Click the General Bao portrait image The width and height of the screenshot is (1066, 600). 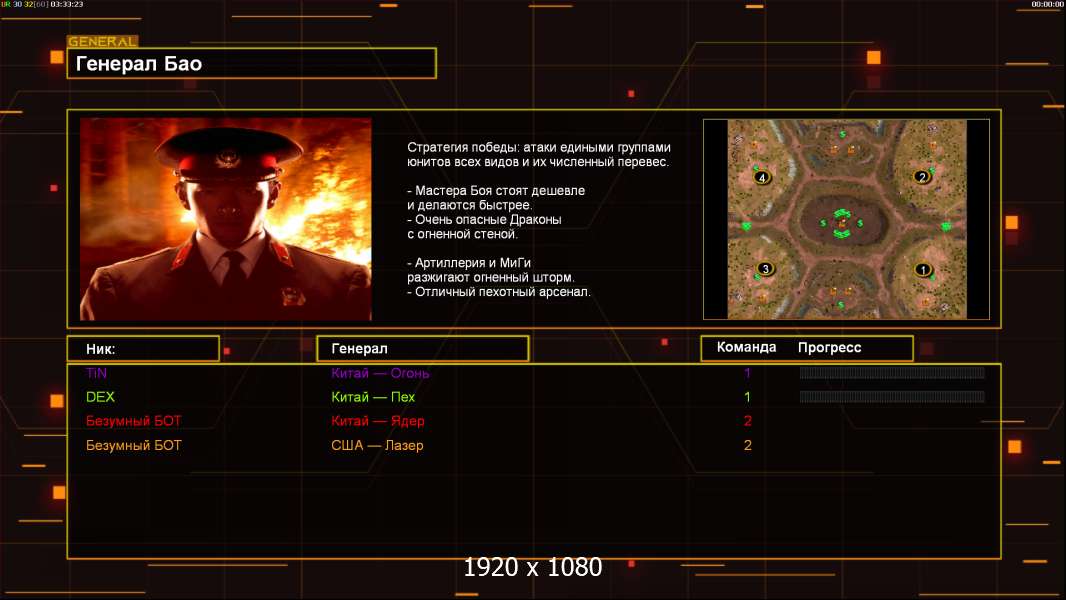(x=226, y=219)
